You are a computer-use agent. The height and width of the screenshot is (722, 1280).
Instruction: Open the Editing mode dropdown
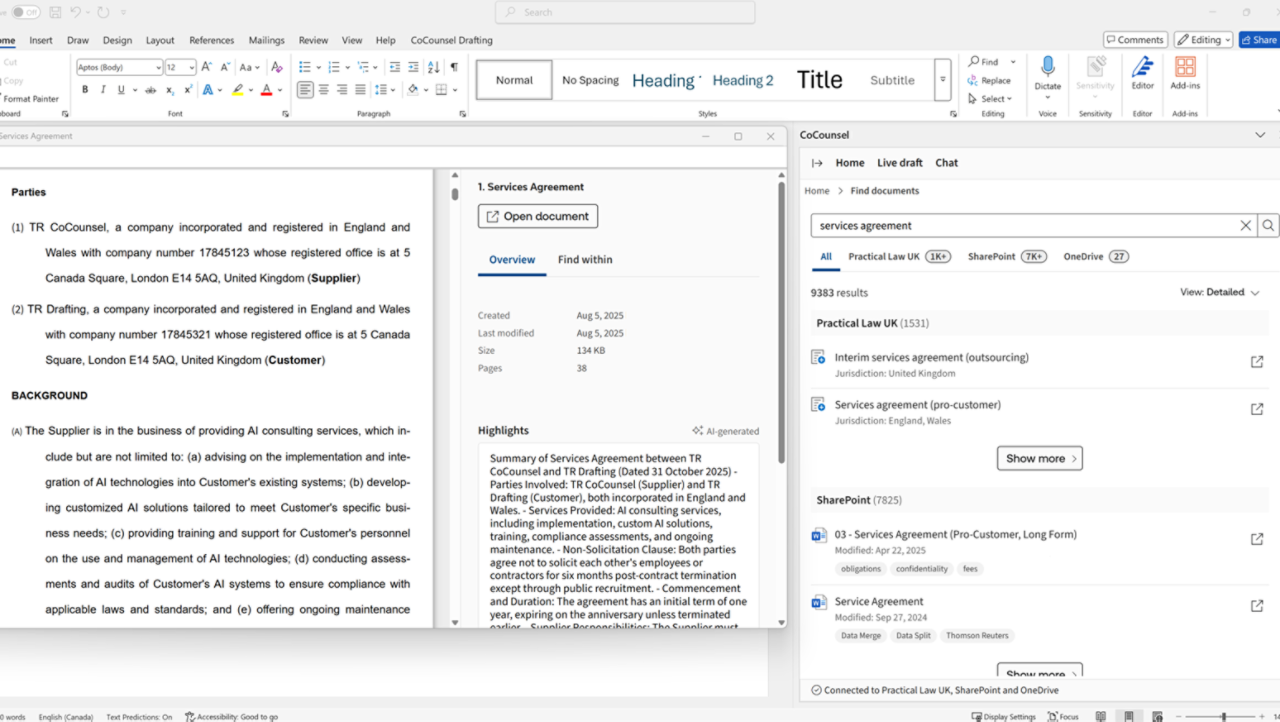(1203, 40)
